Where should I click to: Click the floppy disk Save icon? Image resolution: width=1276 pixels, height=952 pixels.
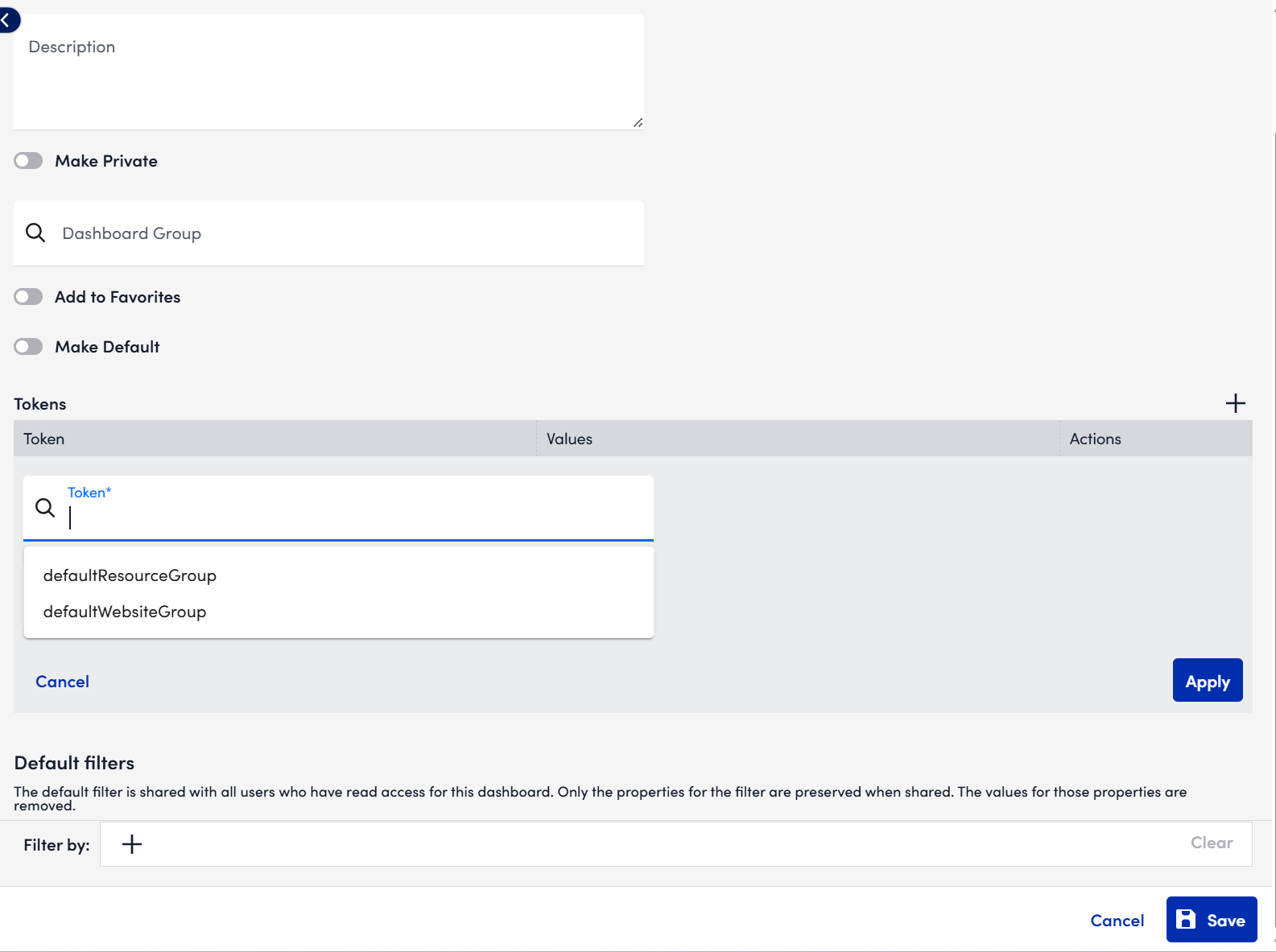click(x=1186, y=920)
